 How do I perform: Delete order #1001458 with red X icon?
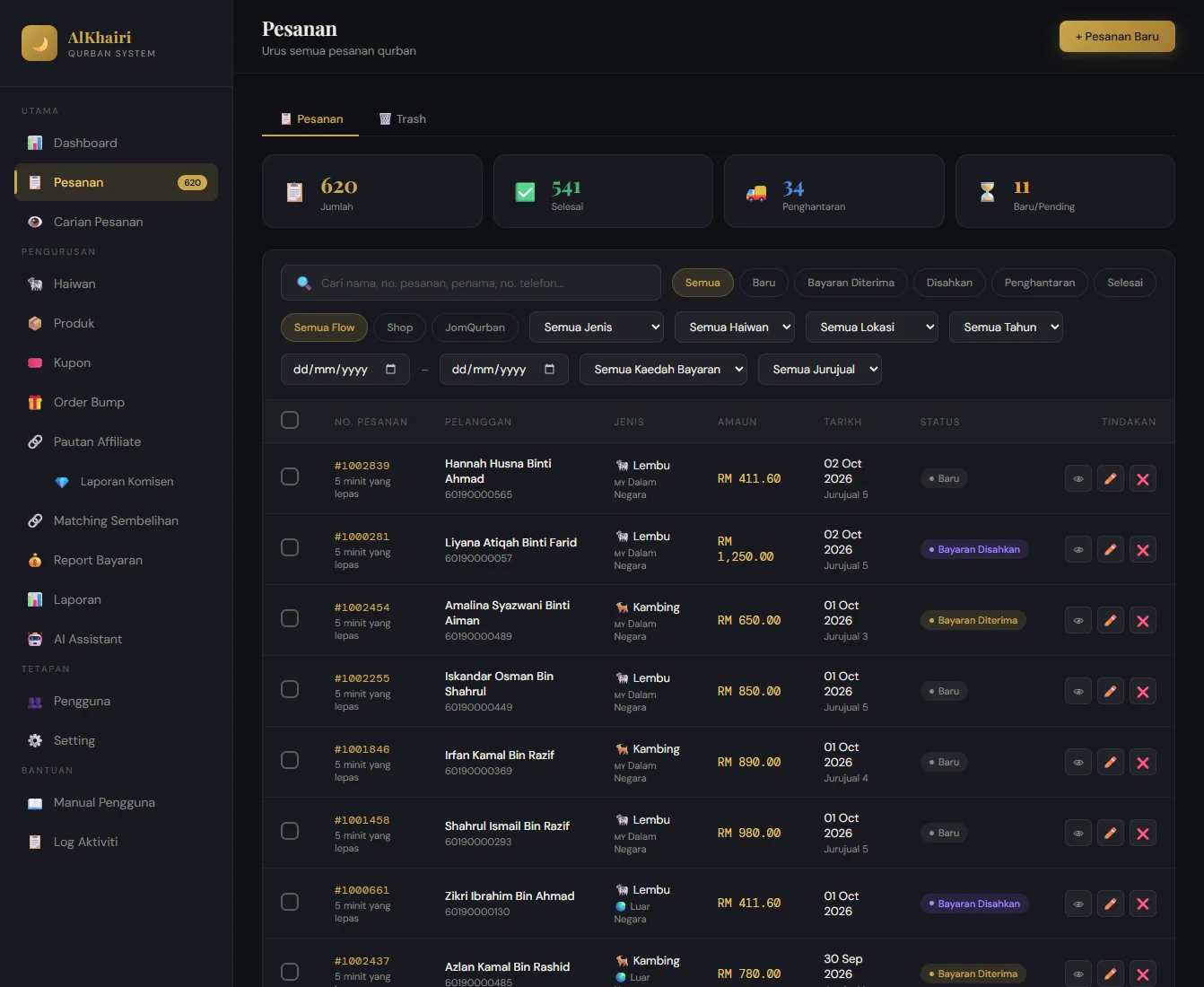click(x=1143, y=833)
